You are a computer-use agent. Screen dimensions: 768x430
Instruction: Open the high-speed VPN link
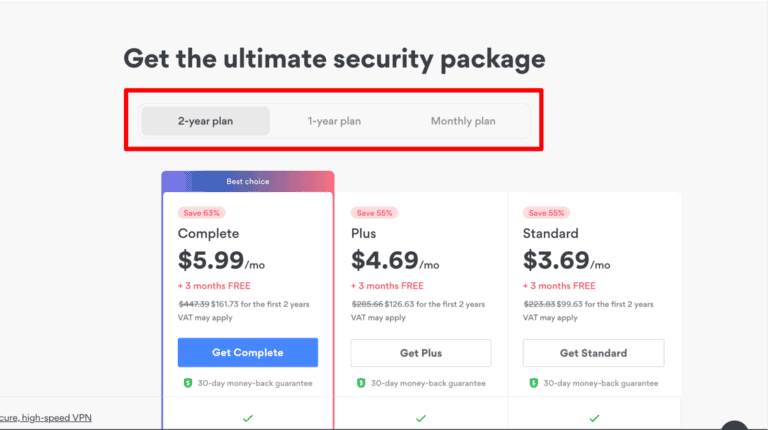pos(45,417)
